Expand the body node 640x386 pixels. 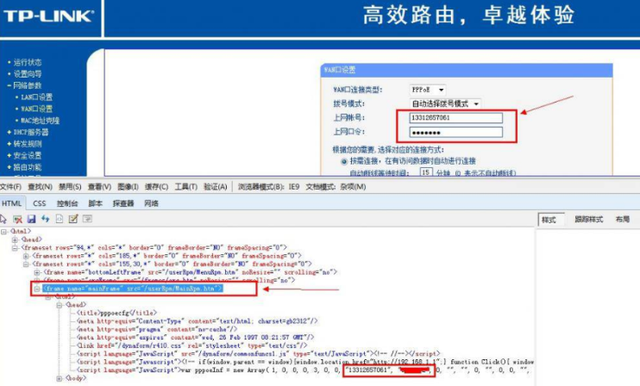tap(59, 378)
